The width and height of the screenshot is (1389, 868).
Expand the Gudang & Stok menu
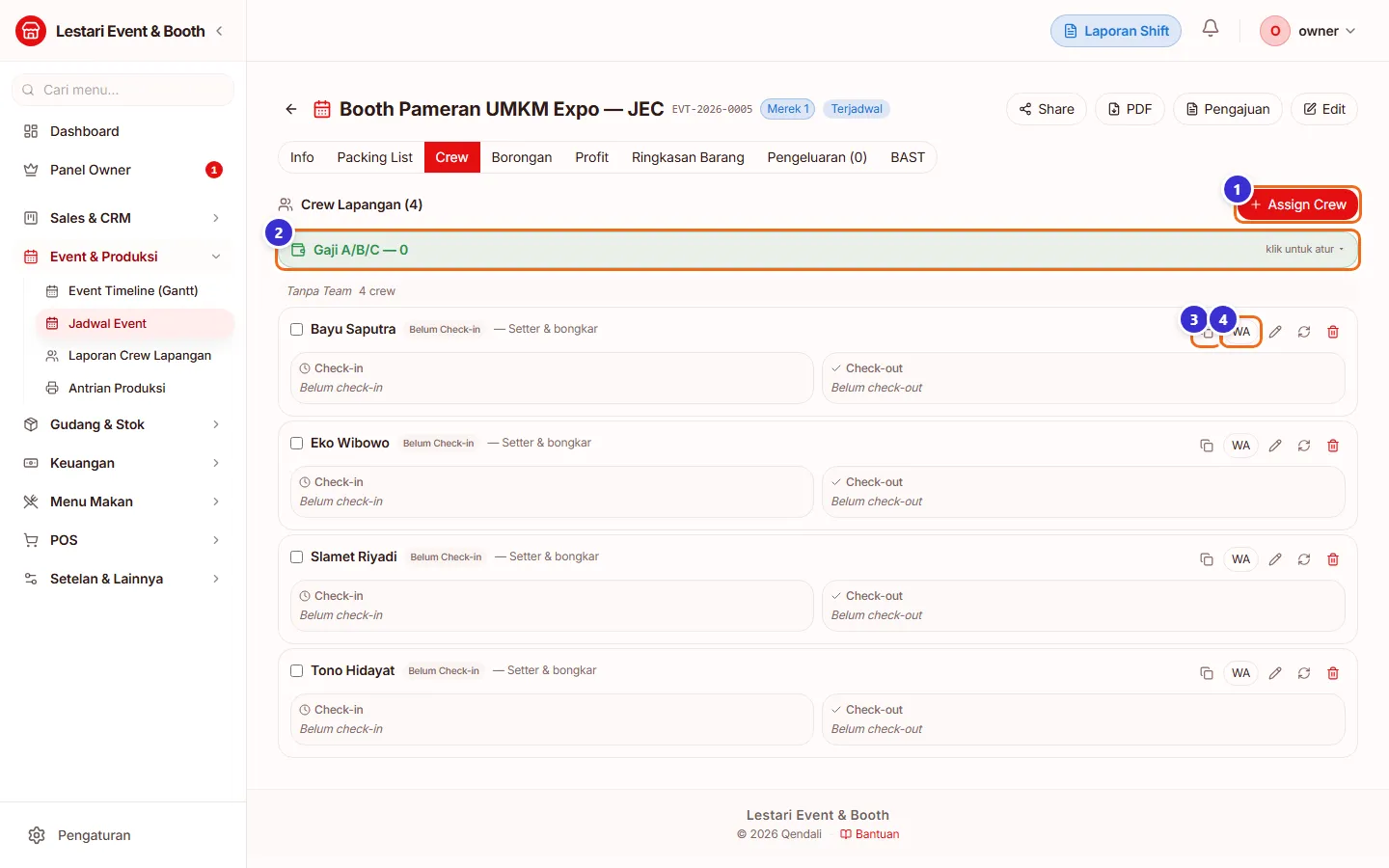[123, 424]
